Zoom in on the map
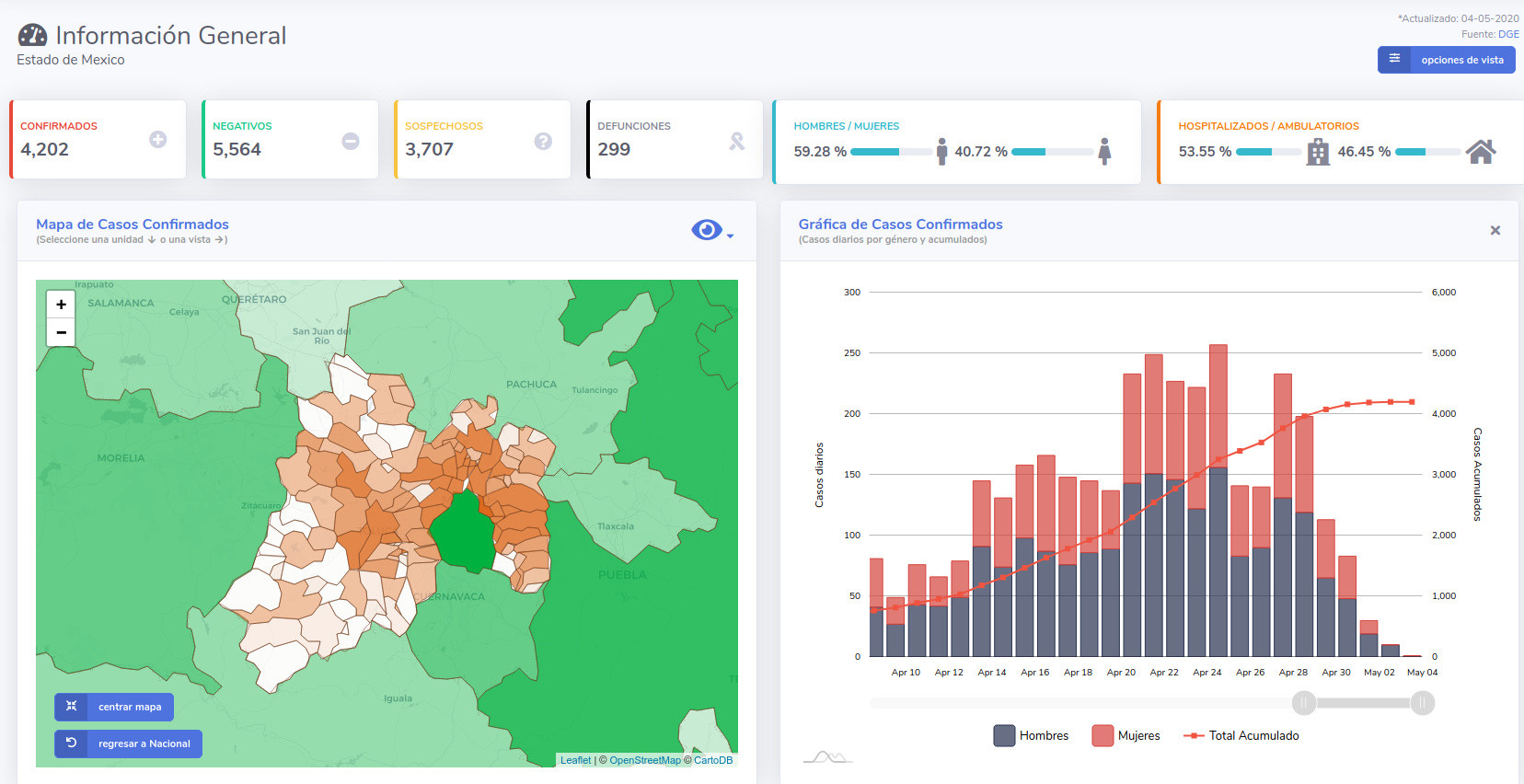This screenshot has height=784, width=1524. pyautogui.click(x=61, y=305)
